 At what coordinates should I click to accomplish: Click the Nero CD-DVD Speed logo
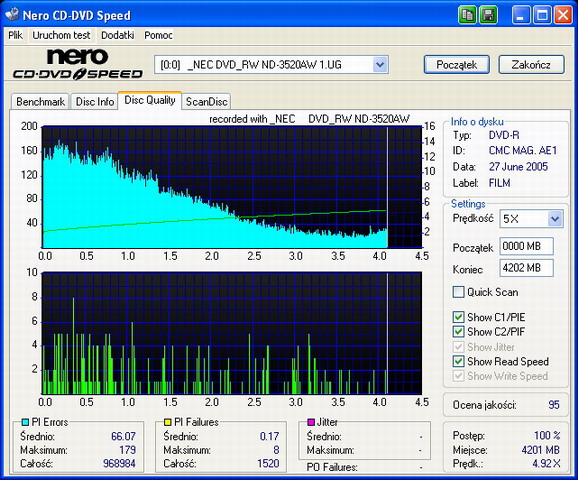[77, 64]
